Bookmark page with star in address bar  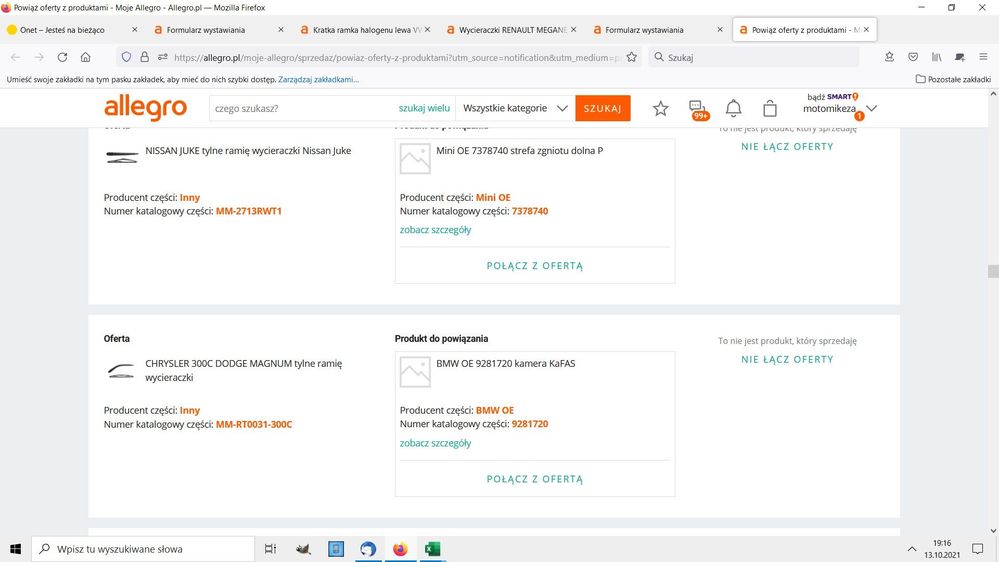pyautogui.click(x=631, y=57)
